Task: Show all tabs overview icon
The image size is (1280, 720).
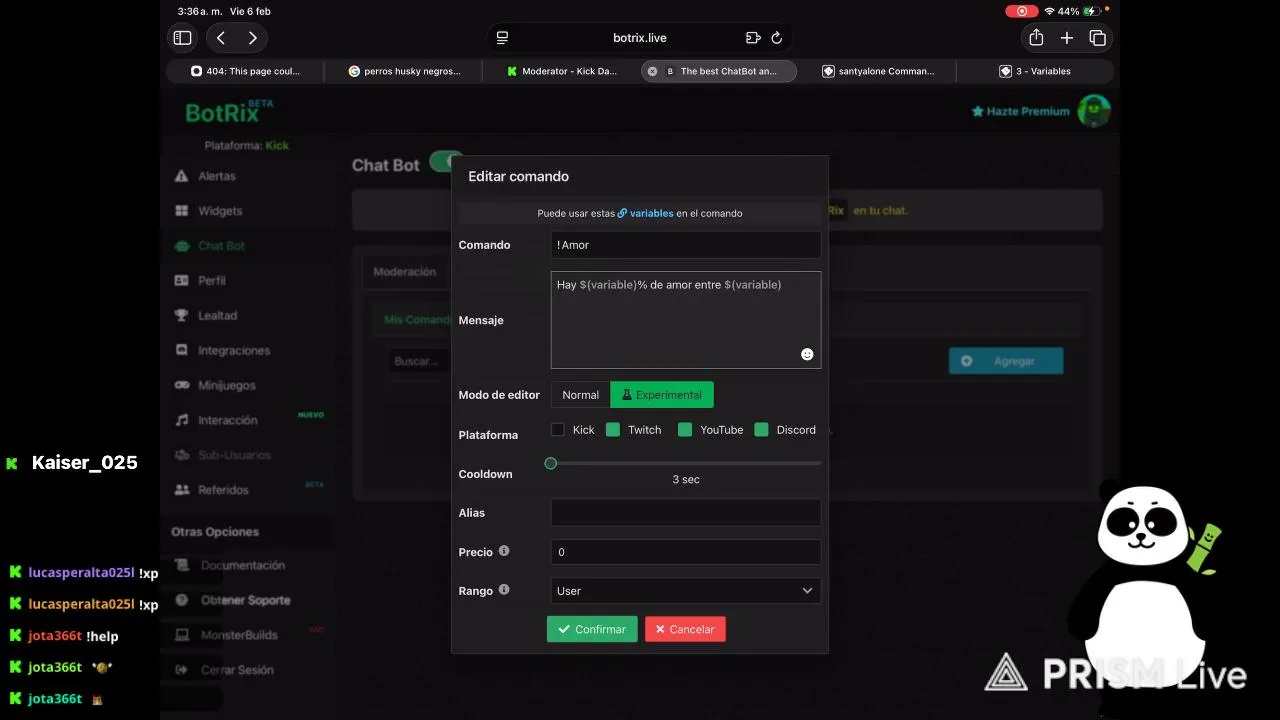Action: coord(1098,38)
